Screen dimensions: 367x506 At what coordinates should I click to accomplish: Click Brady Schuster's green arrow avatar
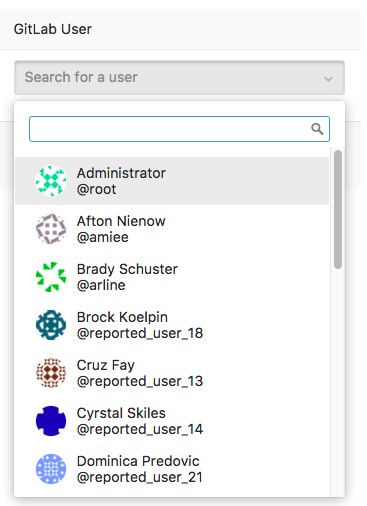click(51, 277)
